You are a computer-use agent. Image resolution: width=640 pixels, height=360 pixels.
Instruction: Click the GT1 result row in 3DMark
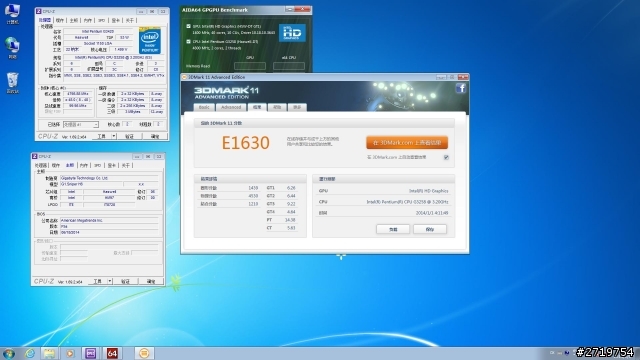(x=281, y=188)
